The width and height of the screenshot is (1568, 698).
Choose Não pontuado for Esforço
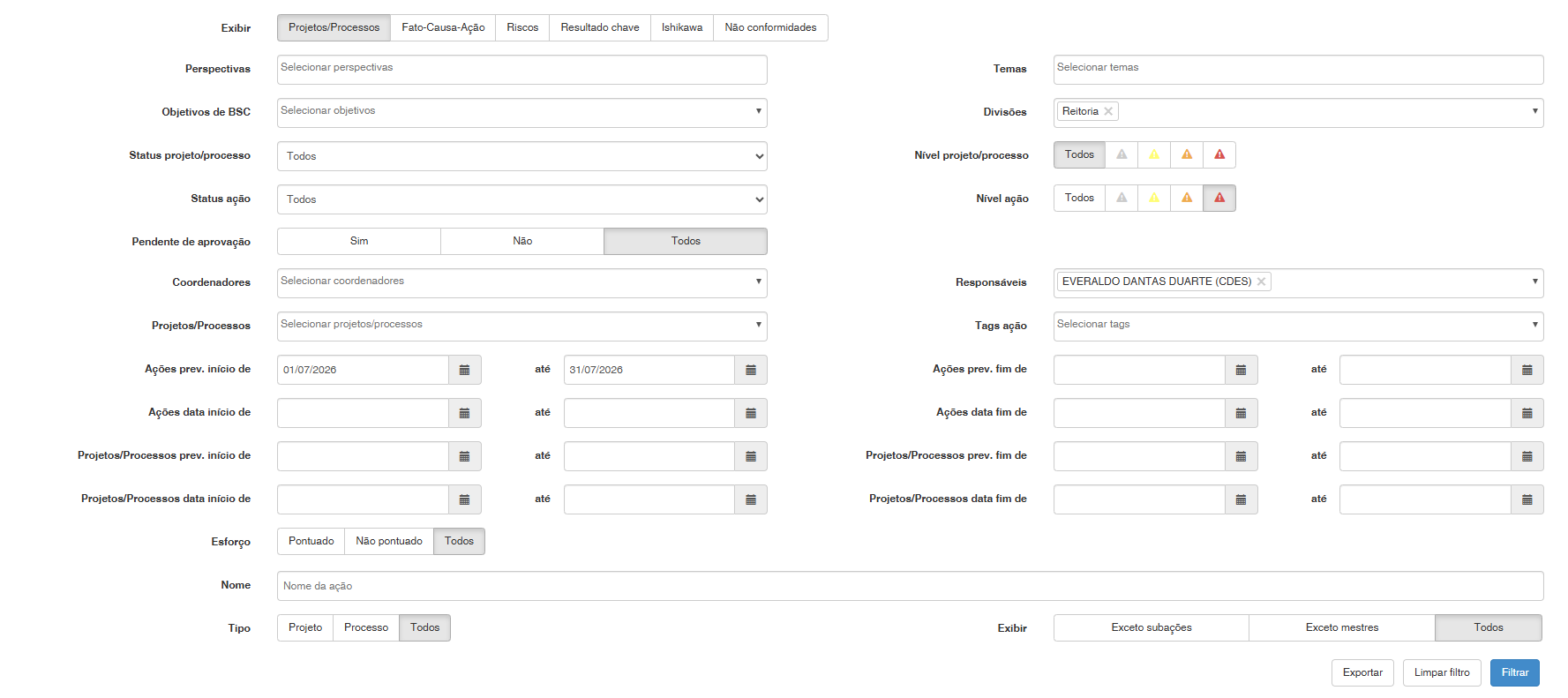pyautogui.click(x=389, y=541)
